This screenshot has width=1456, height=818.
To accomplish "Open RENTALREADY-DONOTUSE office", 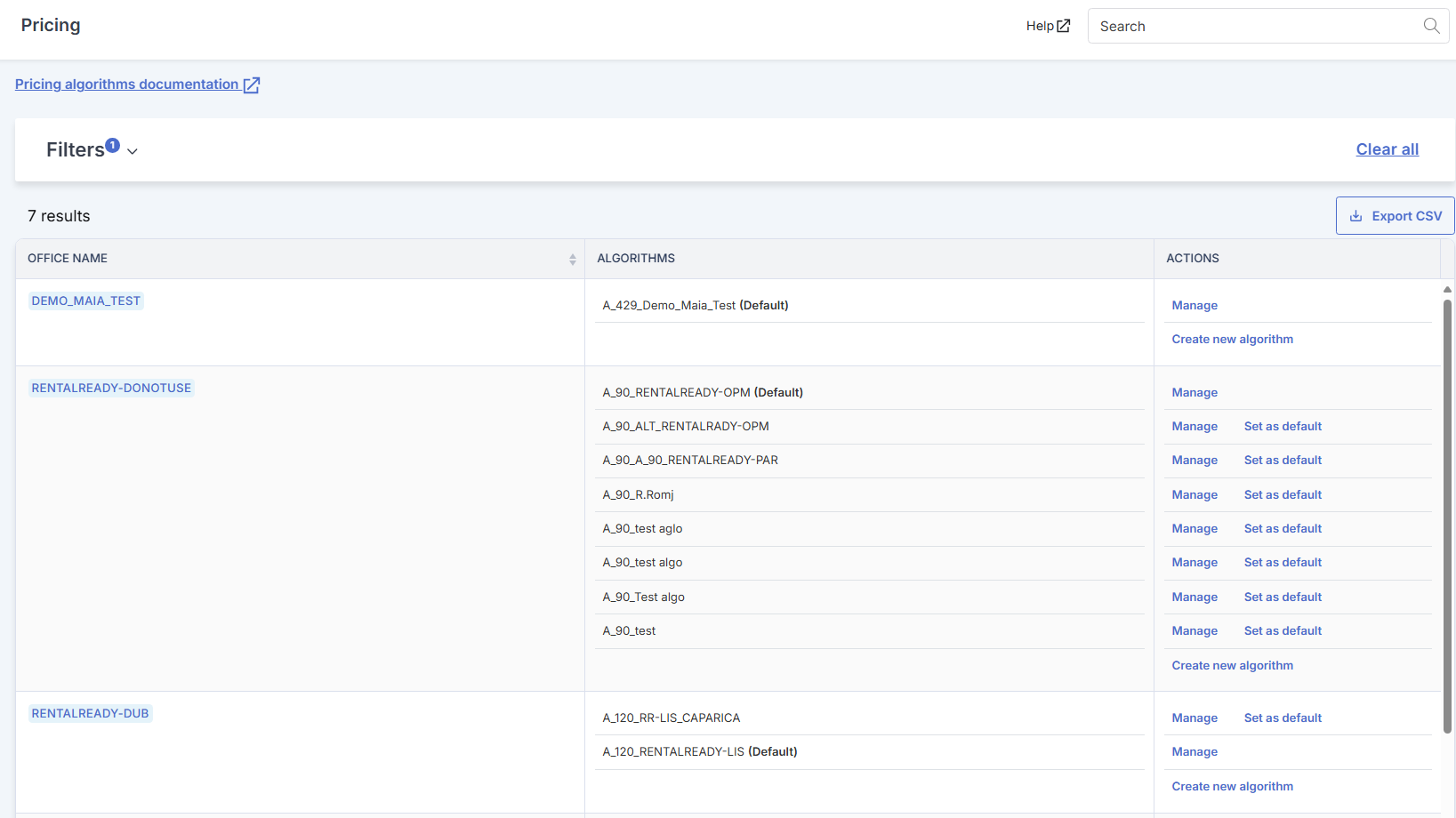I will 111,388.
